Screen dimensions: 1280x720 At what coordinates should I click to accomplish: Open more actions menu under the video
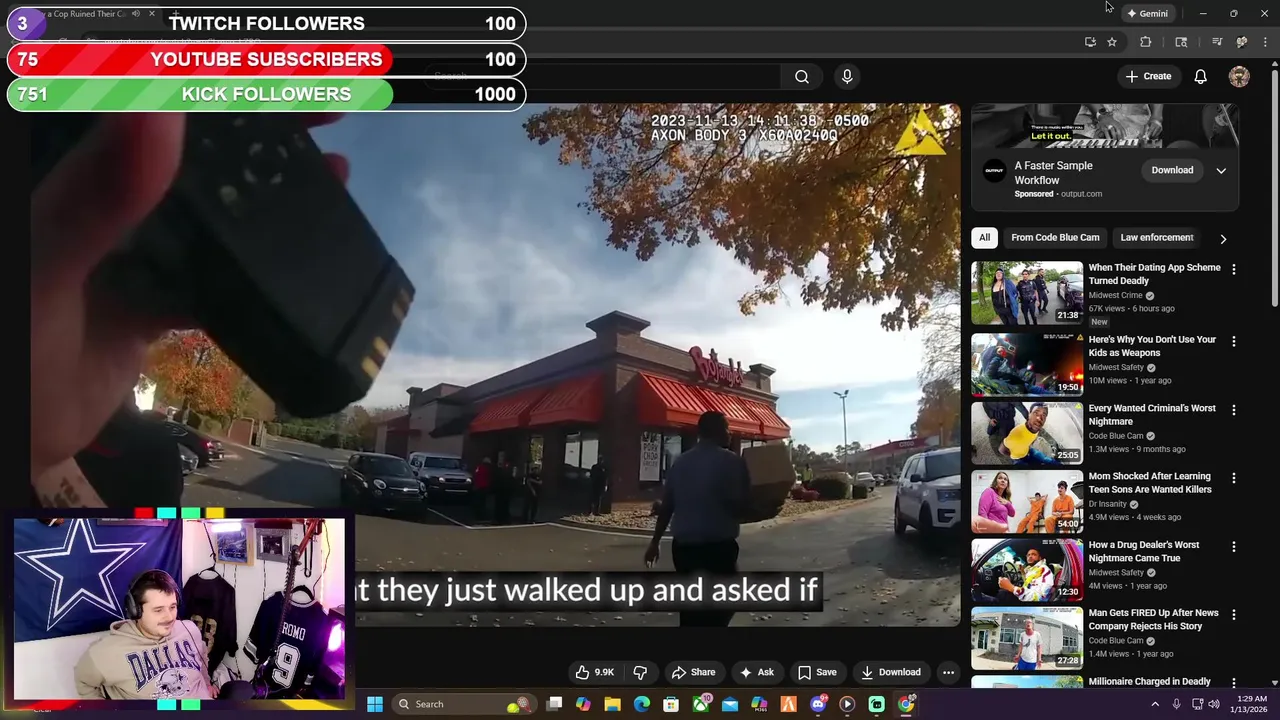(x=948, y=672)
